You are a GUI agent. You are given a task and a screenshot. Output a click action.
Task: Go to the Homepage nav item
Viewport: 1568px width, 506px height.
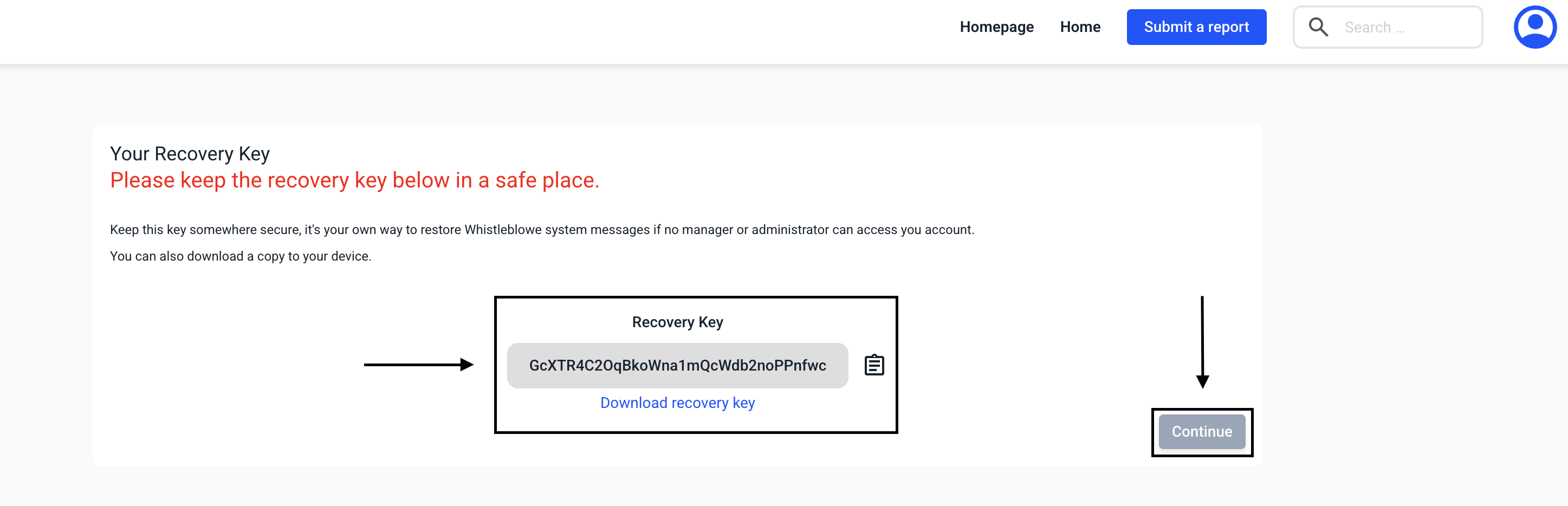(x=996, y=28)
